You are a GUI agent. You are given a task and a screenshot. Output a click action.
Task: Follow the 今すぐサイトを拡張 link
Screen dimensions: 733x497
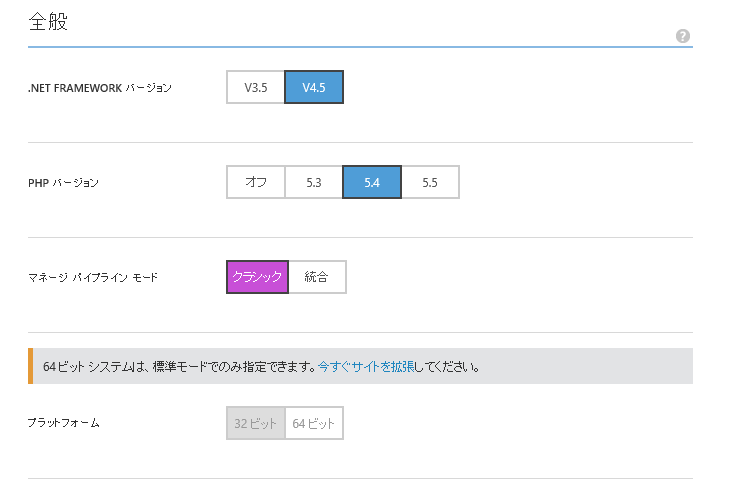366,367
